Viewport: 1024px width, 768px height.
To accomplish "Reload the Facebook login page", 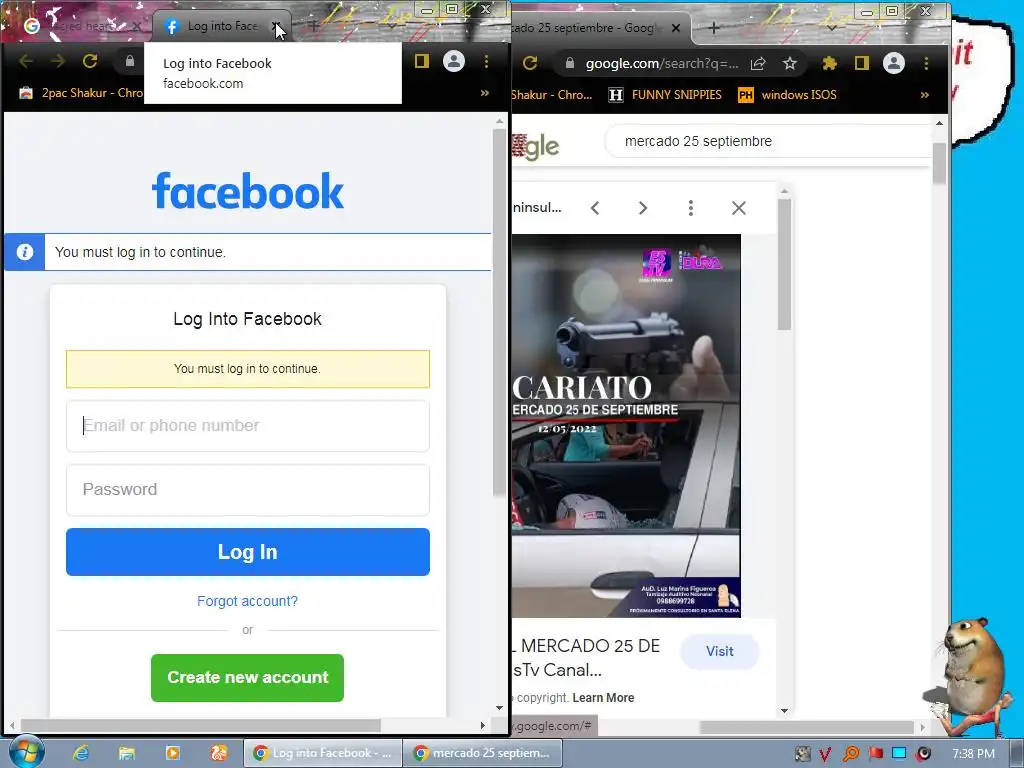I will (x=90, y=61).
